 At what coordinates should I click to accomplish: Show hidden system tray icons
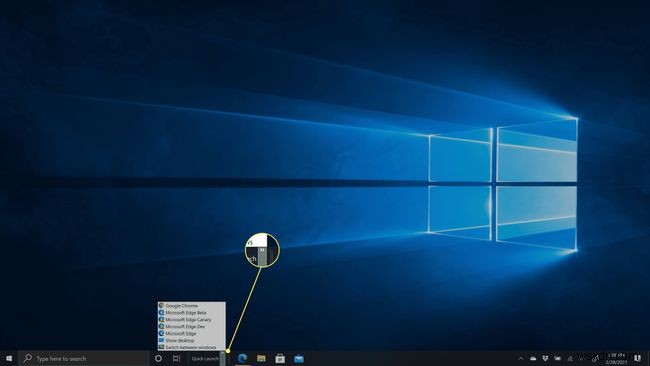click(521, 359)
